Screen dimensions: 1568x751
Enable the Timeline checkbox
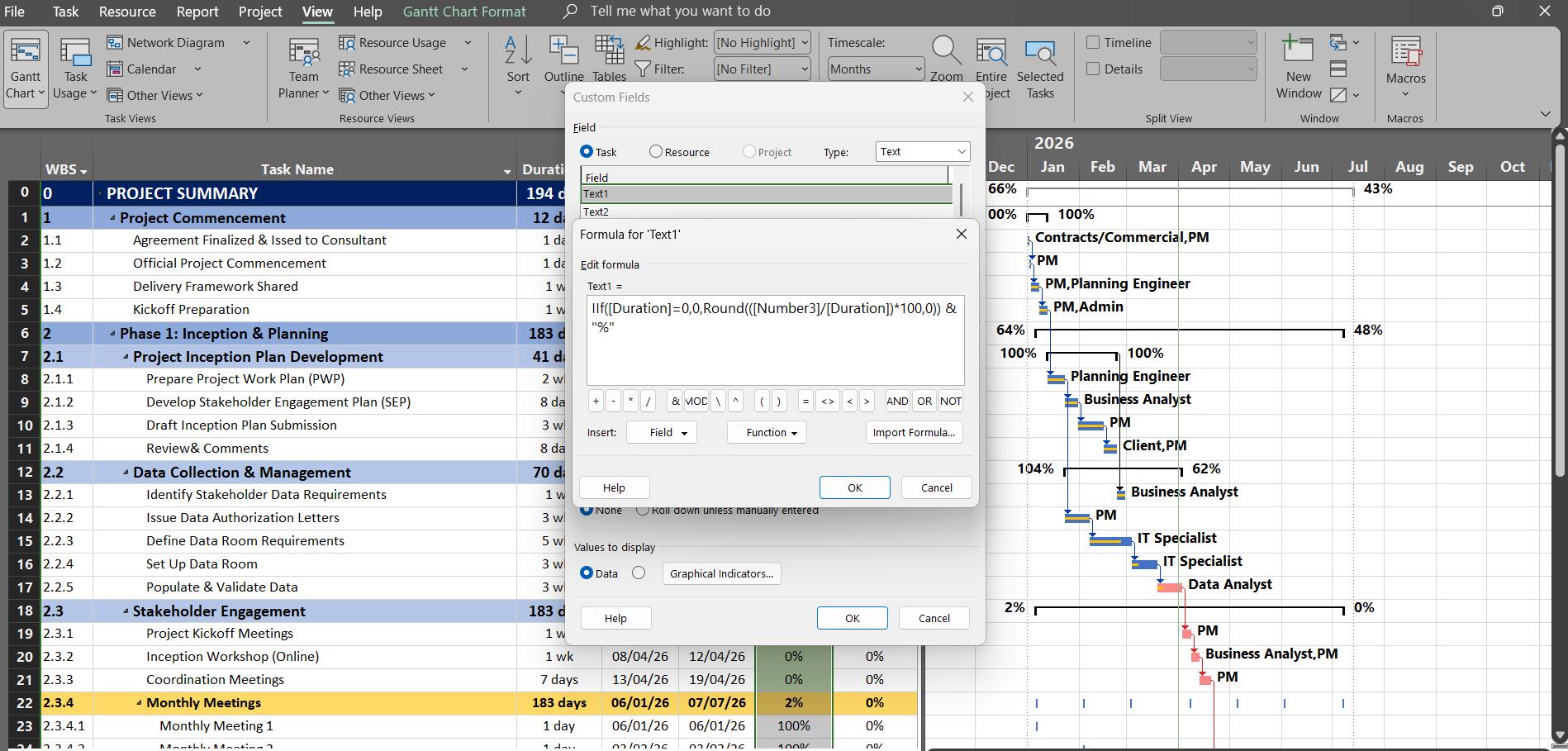1093,42
